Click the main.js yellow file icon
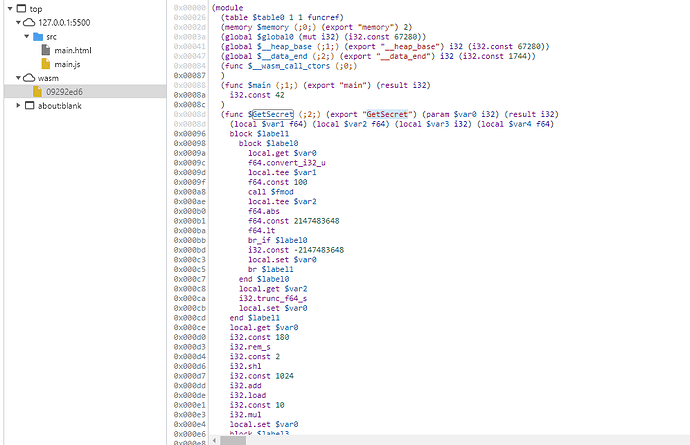Viewport: 690px width, 445px height. tap(46, 64)
